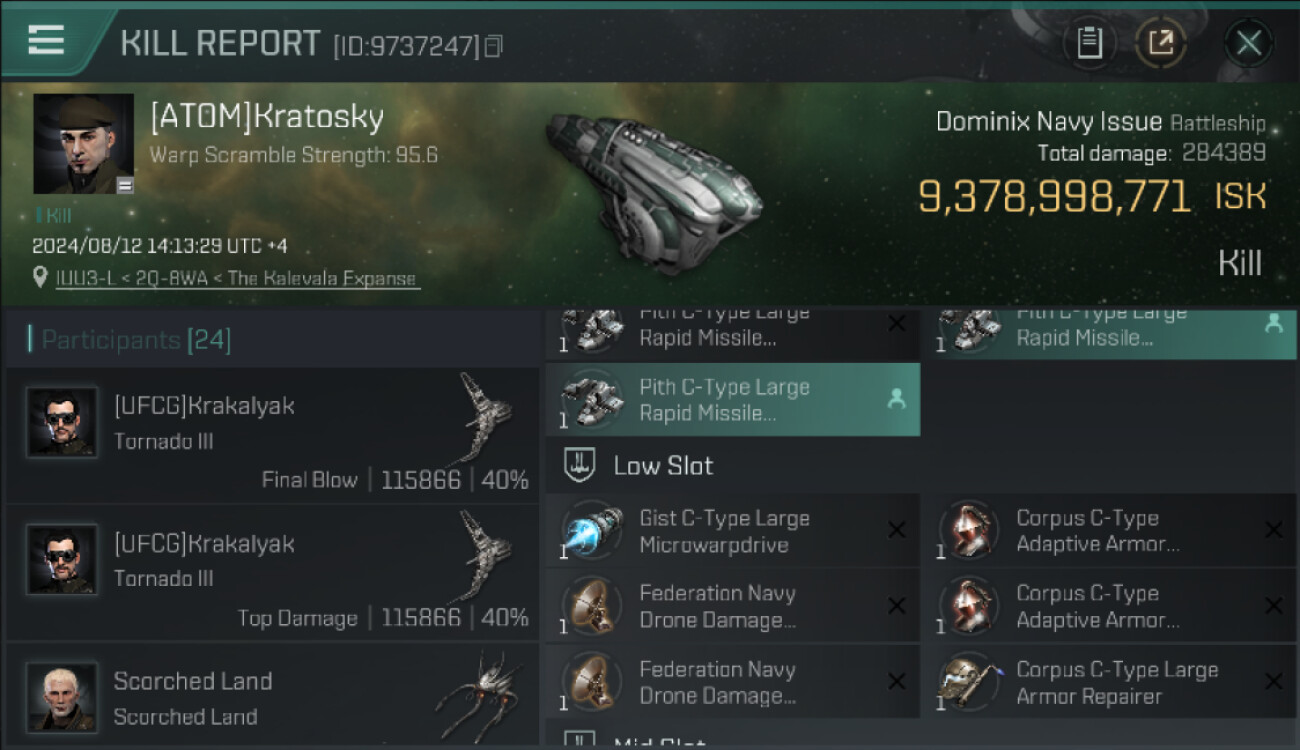Open the system location link IUU3-L

238,278
